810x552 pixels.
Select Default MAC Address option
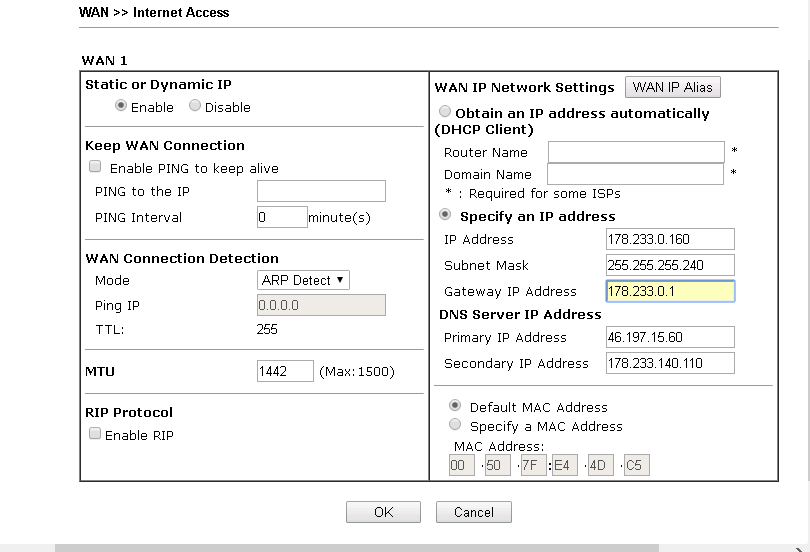click(456, 407)
